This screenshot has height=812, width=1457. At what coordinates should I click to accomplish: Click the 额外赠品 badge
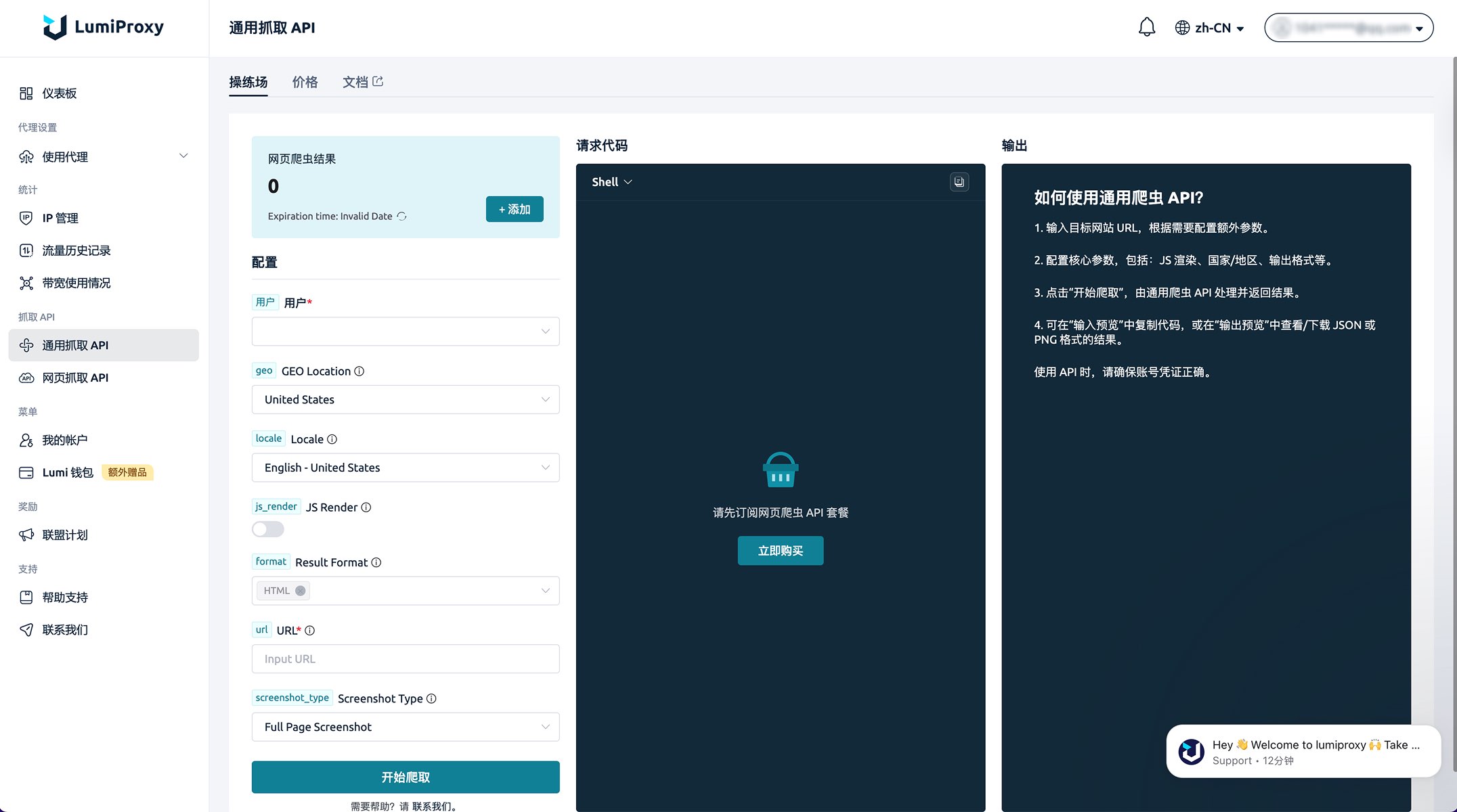coord(127,472)
